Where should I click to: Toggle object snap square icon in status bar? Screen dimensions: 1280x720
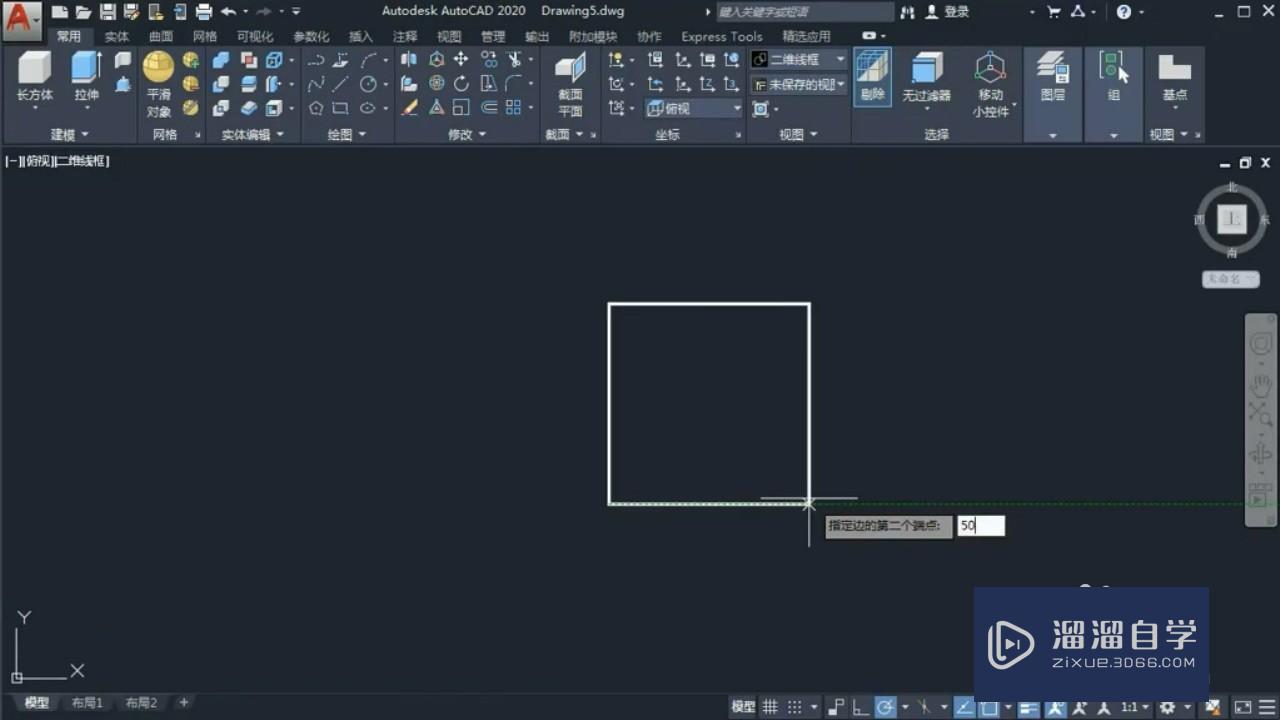[989, 707]
